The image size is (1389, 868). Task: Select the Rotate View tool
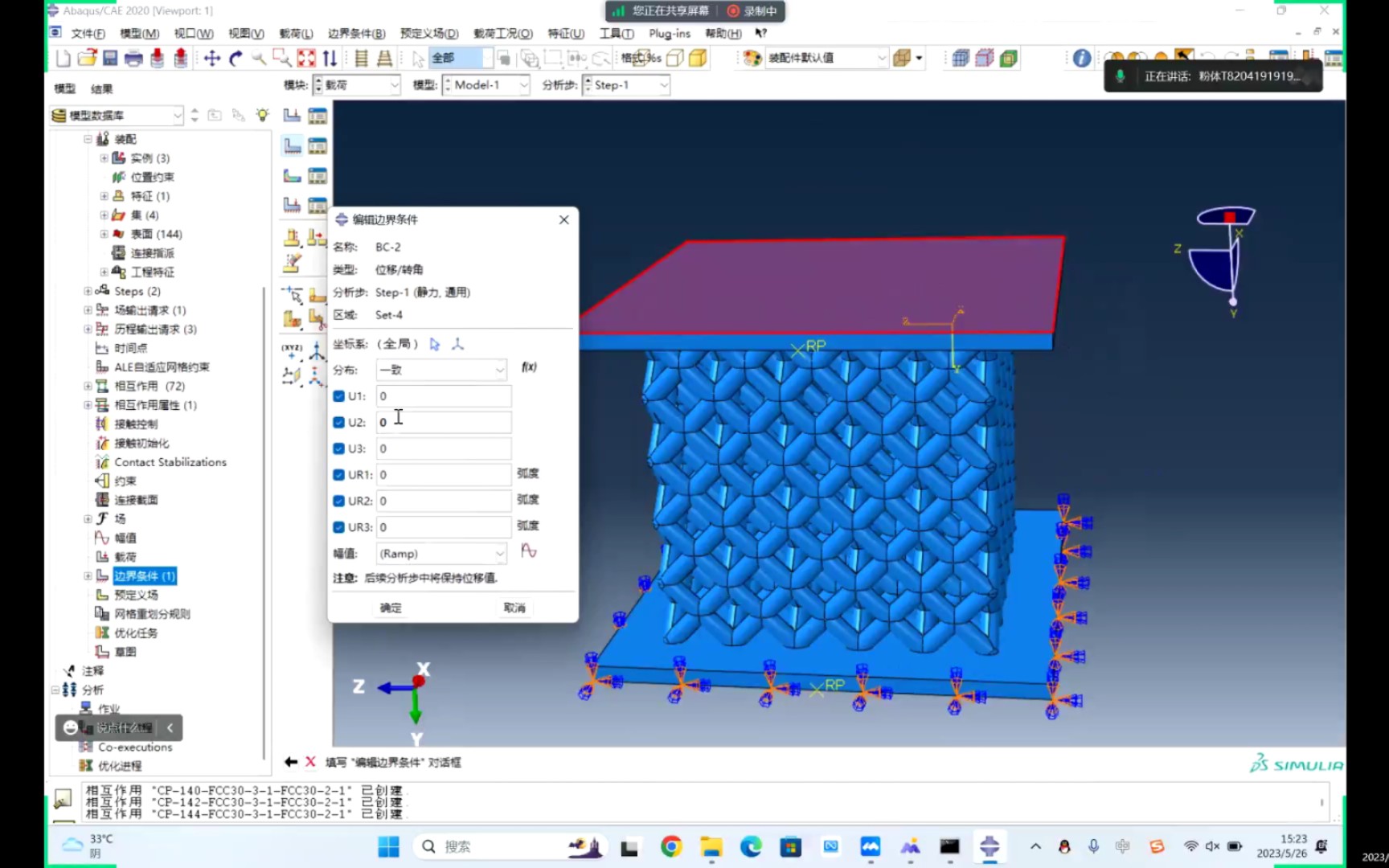coord(236,58)
